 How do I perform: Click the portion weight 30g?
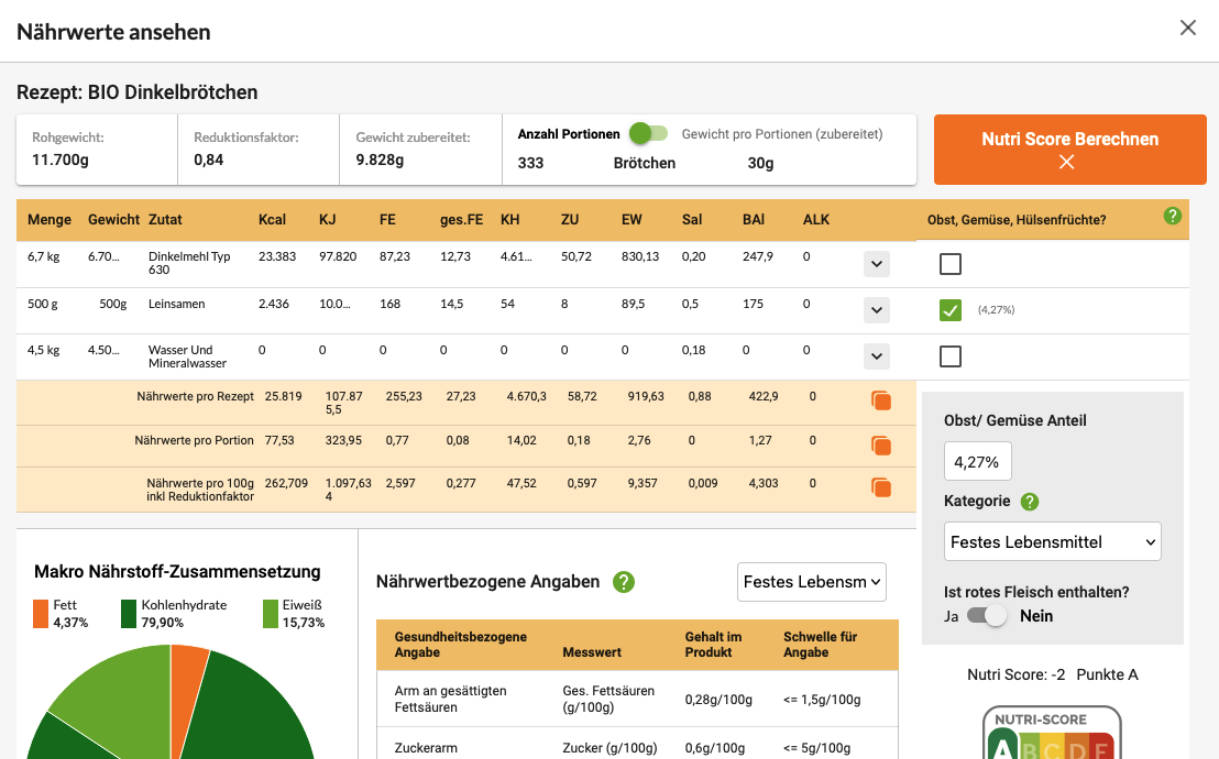tap(761, 163)
